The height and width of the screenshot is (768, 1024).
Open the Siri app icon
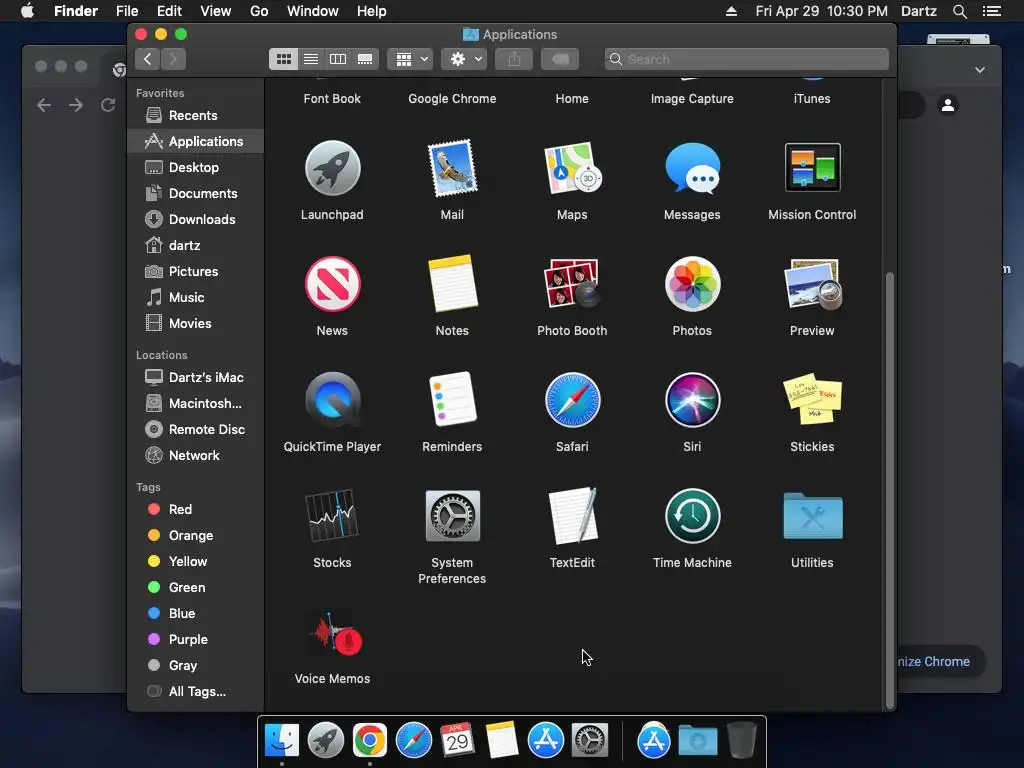(692, 400)
